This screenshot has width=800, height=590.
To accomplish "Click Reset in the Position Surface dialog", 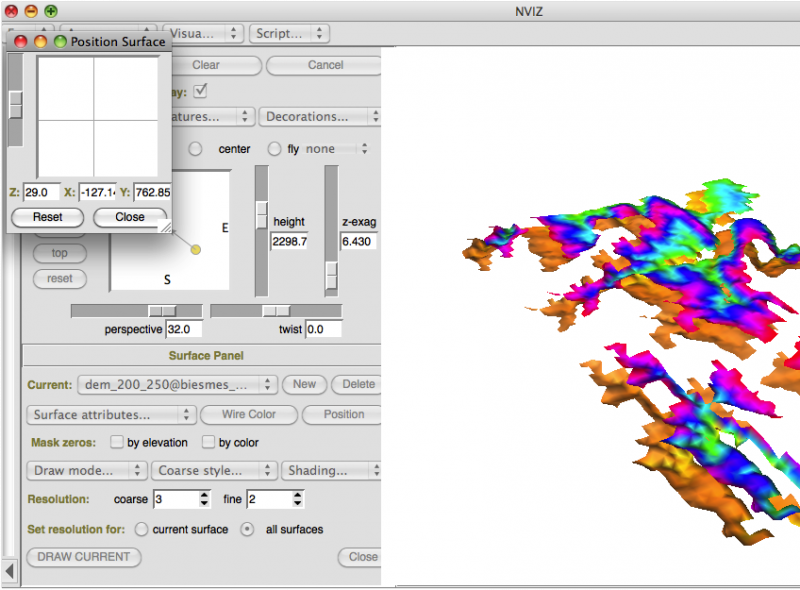I will 47,217.
